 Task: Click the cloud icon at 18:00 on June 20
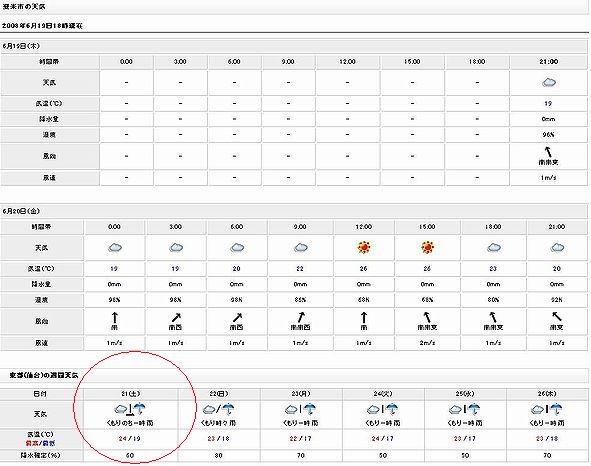pyautogui.click(x=493, y=248)
